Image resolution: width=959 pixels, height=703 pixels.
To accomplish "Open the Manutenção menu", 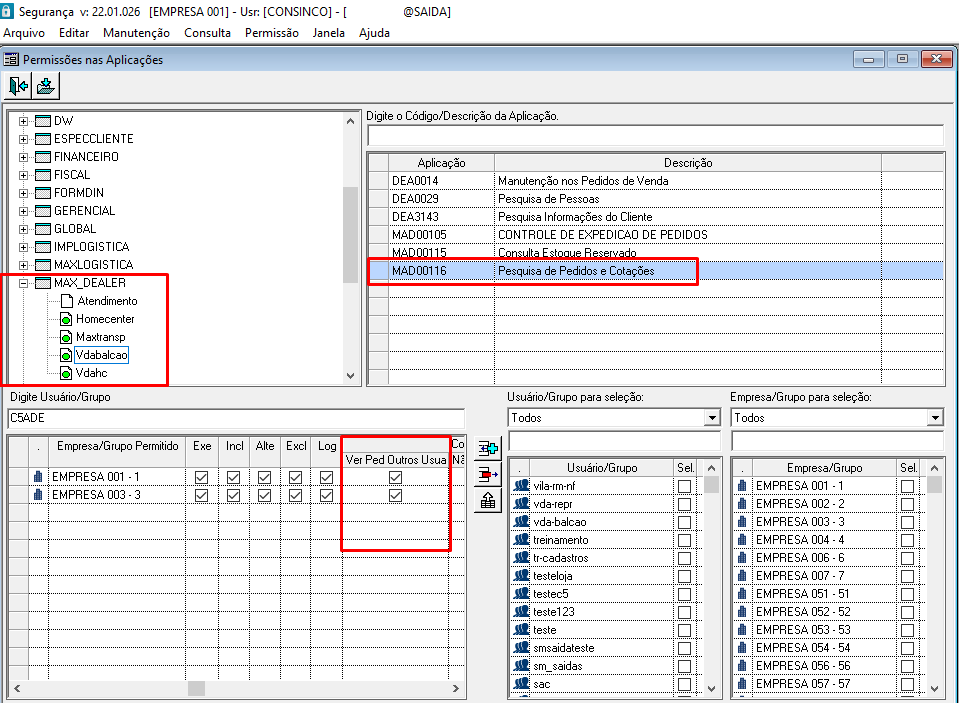I will [136, 33].
